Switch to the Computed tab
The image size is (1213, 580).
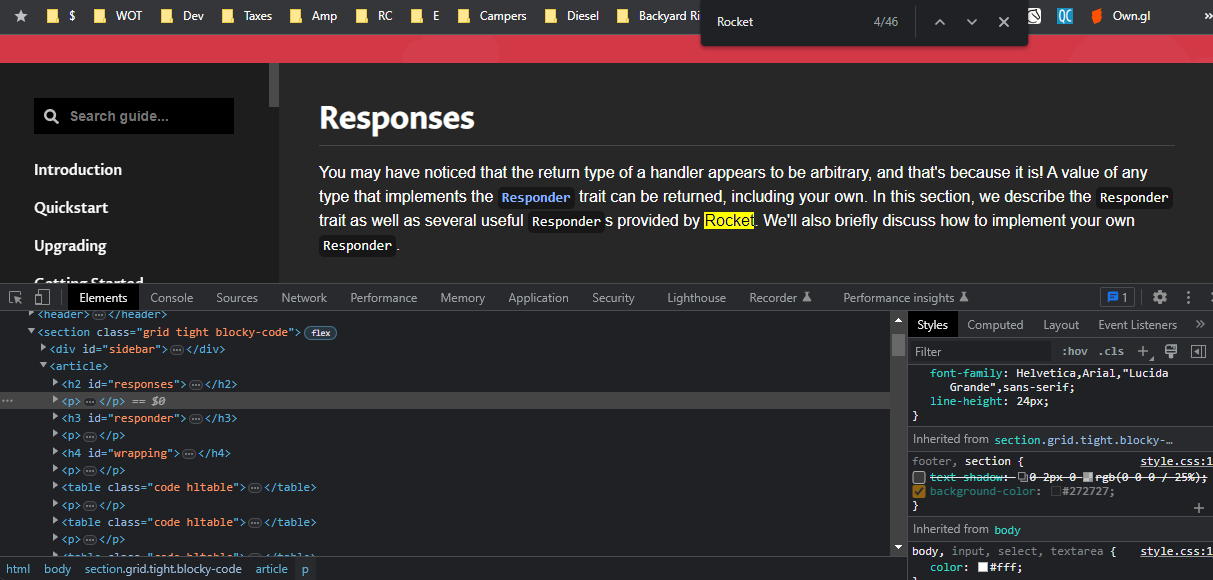coord(995,324)
